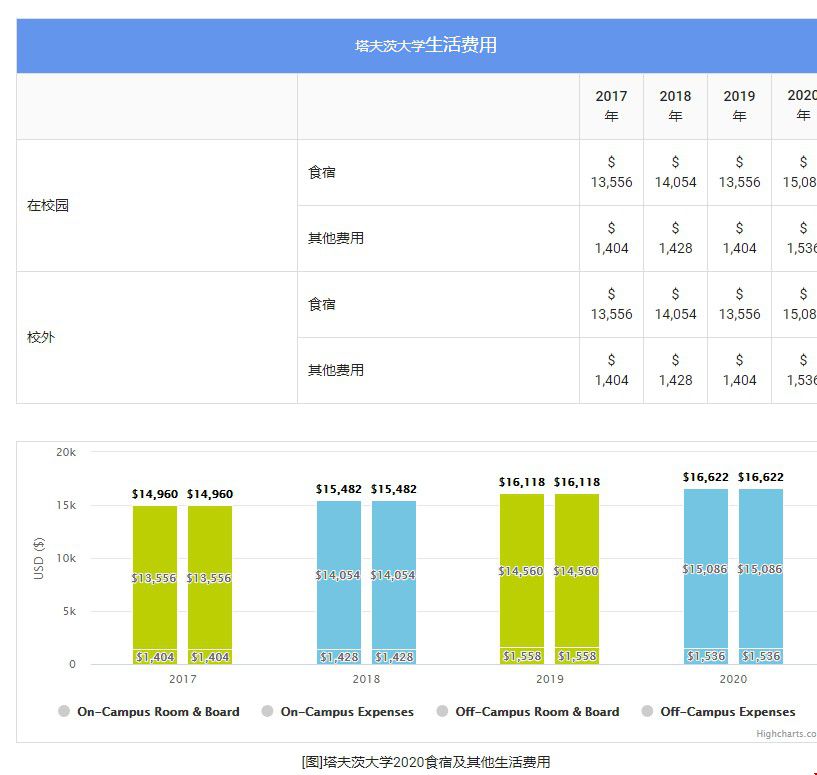Viewport: 817px width, 775px height.
Task: Select 校外 食宿 value for 2018
Action: coord(675,304)
